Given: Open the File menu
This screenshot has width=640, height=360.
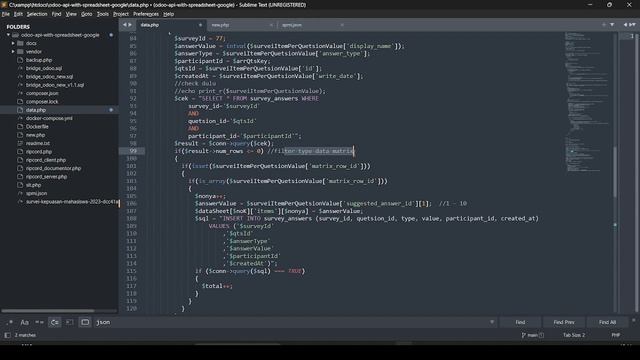Looking at the screenshot, I should (x=6, y=14).
